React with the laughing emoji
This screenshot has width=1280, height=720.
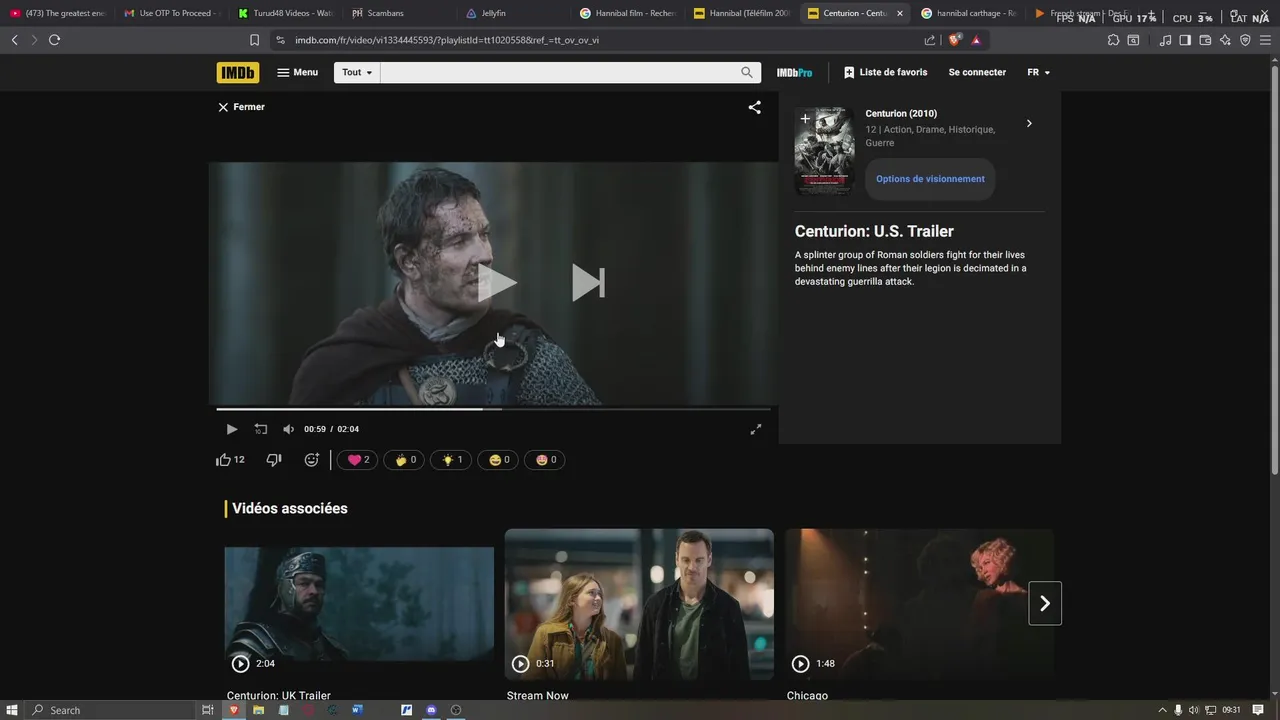498,460
